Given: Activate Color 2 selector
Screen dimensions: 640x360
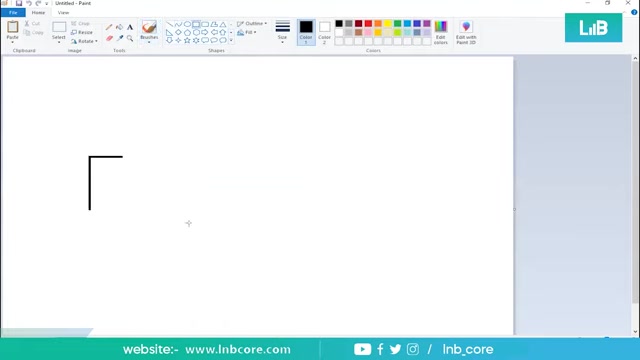Looking at the screenshot, I should pyautogui.click(x=324, y=32).
